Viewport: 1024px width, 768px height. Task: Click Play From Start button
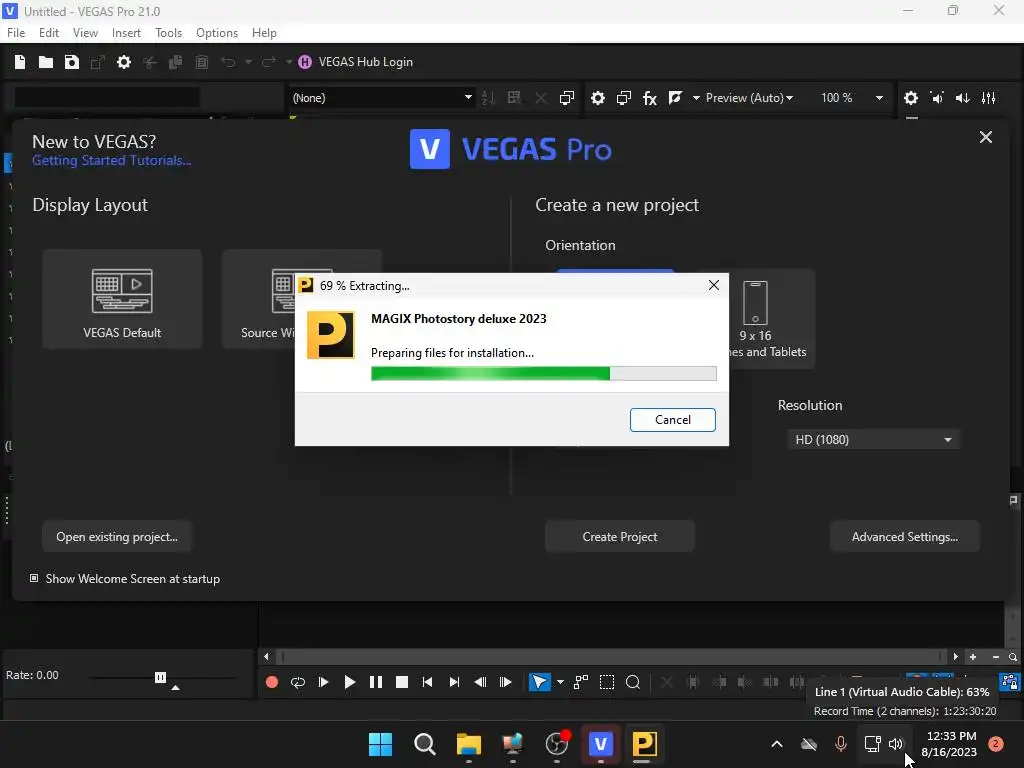tap(323, 682)
